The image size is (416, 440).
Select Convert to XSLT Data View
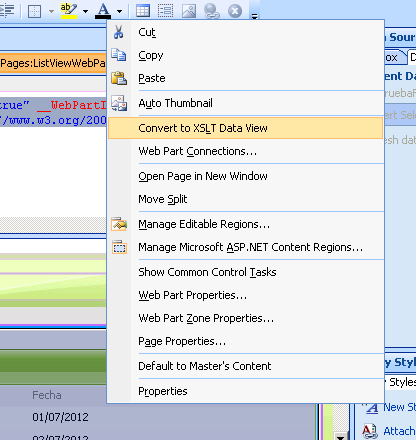coord(246,128)
